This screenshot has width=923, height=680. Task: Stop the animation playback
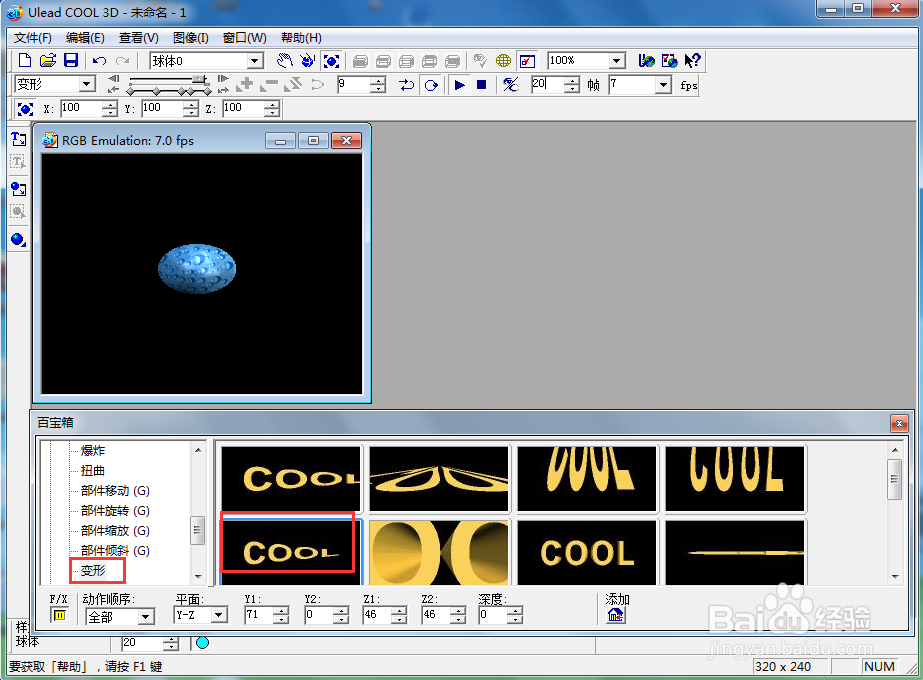[482, 85]
